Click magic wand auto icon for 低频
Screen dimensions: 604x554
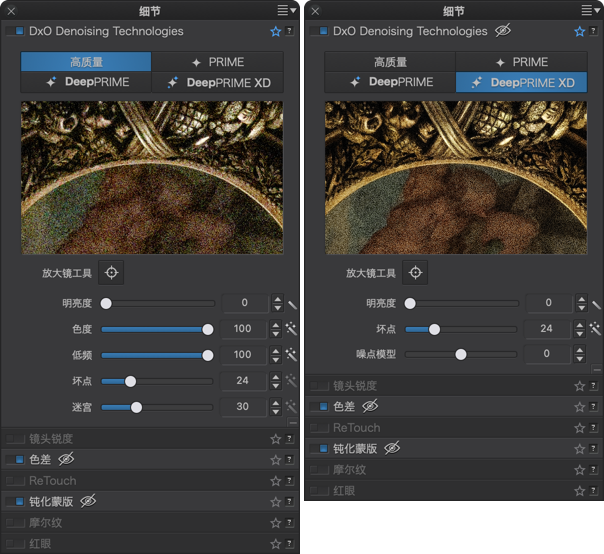pos(291,354)
